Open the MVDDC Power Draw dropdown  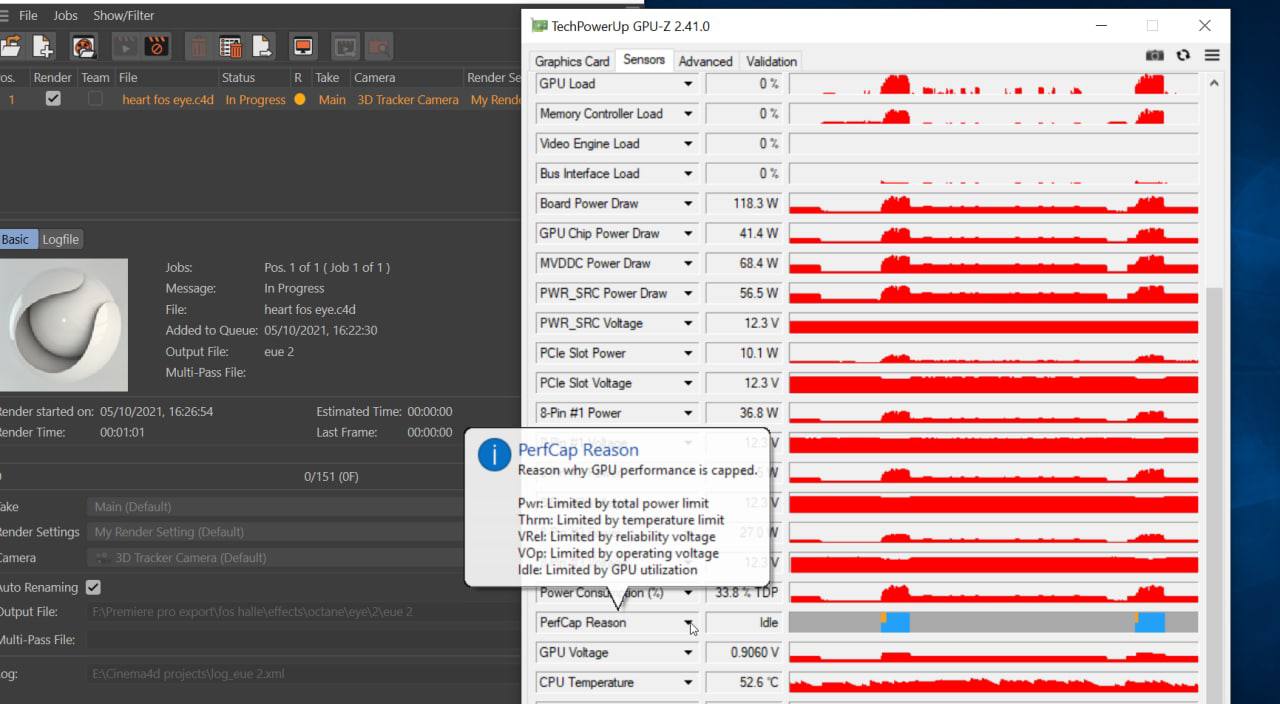[x=688, y=264]
